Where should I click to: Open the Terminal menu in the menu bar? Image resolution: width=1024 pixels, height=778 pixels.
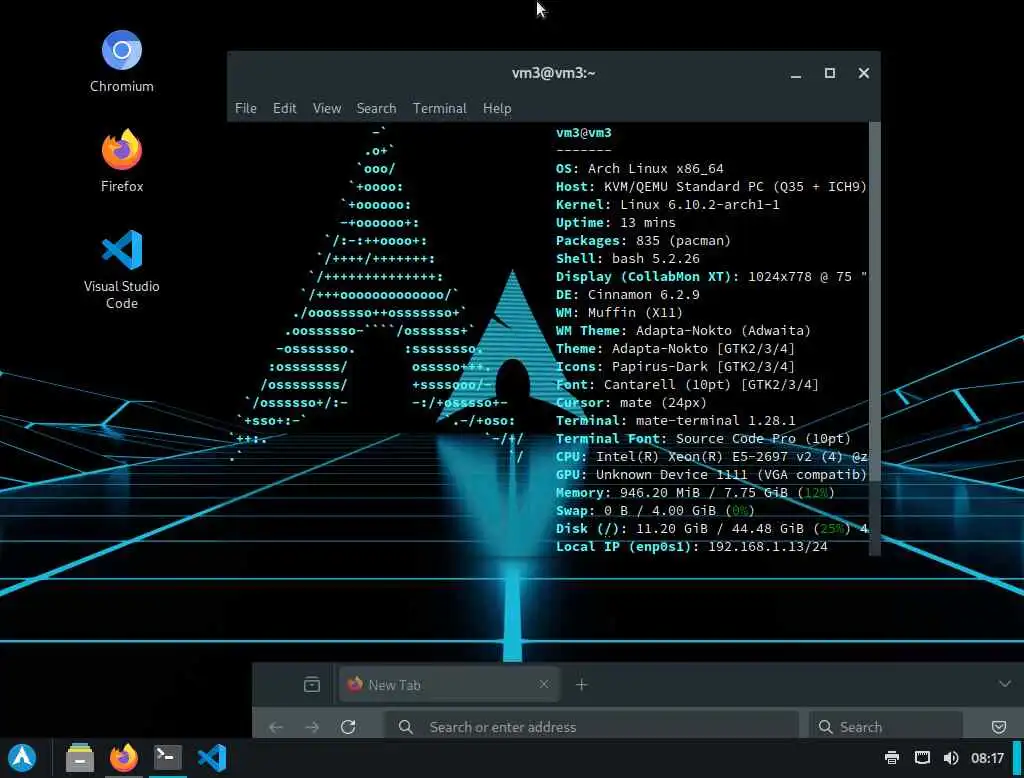[440, 108]
